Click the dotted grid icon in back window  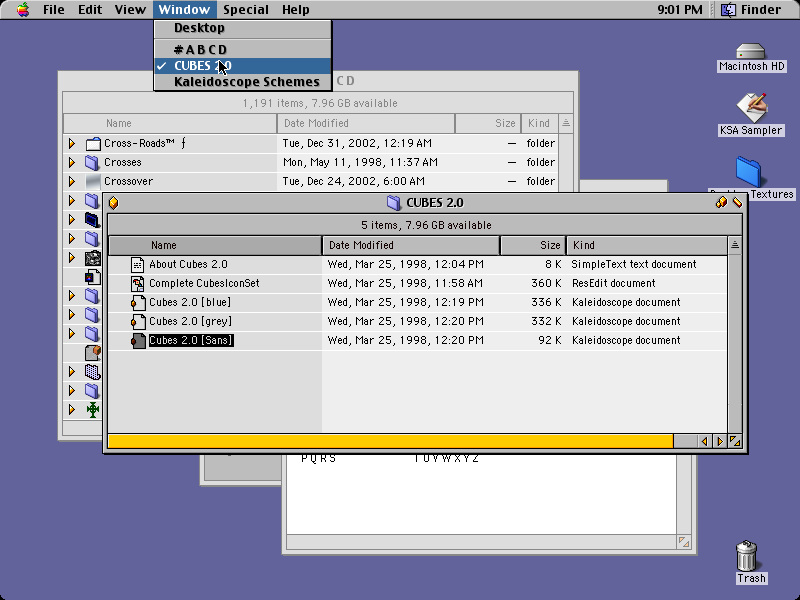(93, 371)
